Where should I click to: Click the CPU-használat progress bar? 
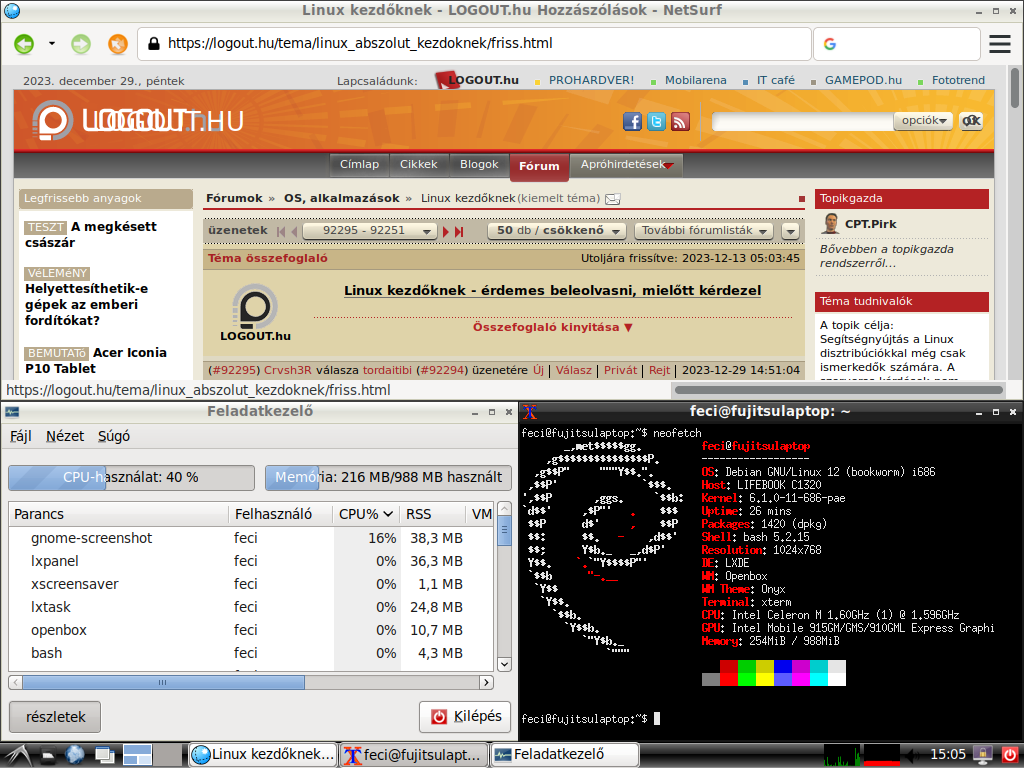tap(131, 477)
